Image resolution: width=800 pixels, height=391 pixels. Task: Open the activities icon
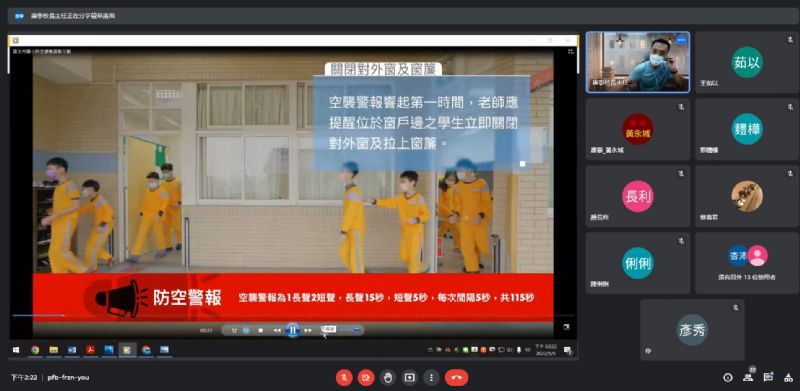(x=788, y=378)
